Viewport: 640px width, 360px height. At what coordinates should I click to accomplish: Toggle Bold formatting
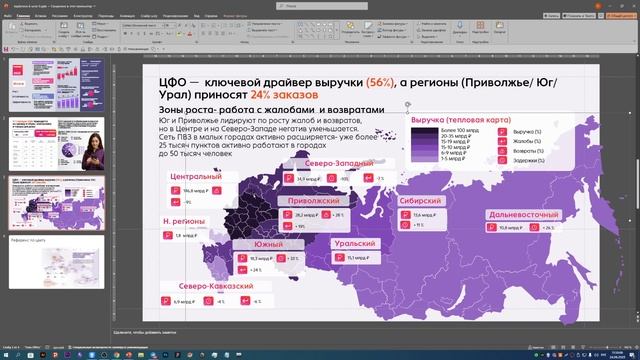coord(125,33)
